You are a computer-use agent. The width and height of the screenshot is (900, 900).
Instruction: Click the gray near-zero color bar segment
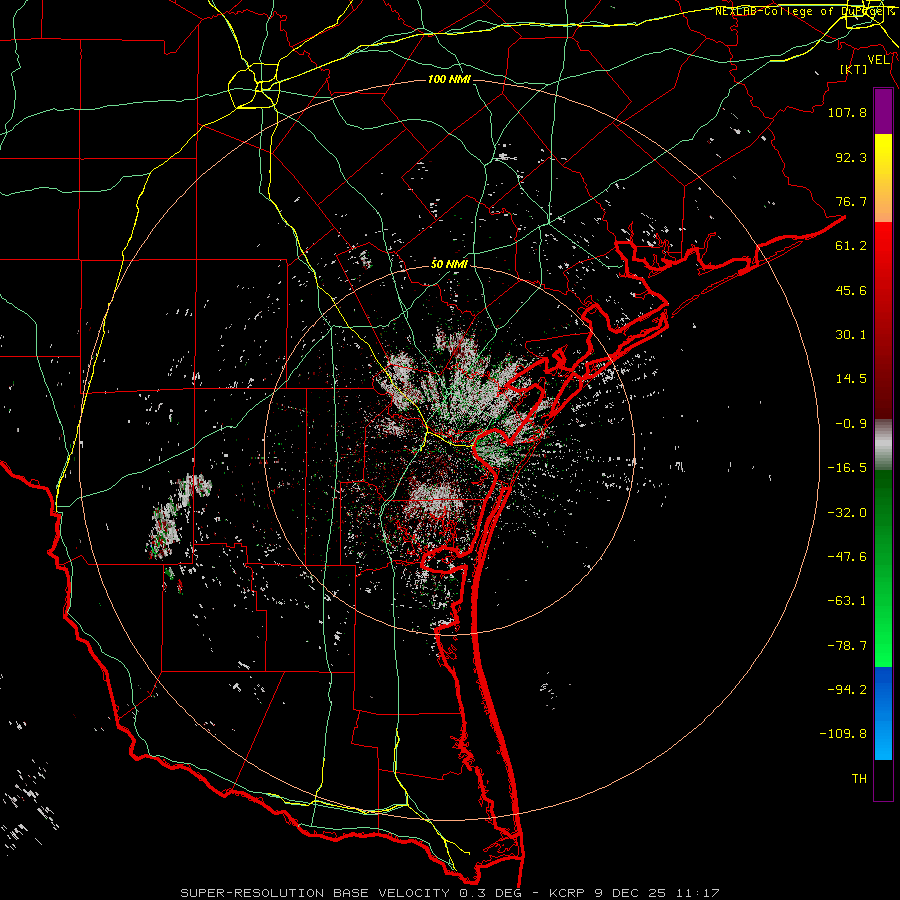883,445
